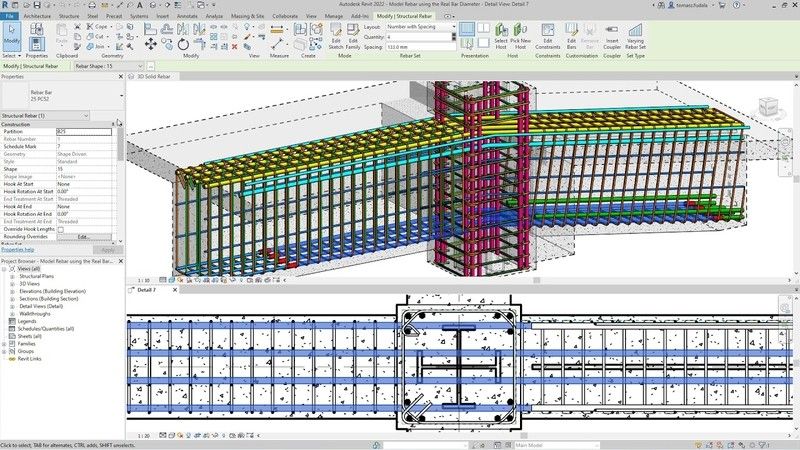Open the Edit Constraints tool
Viewport: 800px width, 450px height.
[547, 36]
